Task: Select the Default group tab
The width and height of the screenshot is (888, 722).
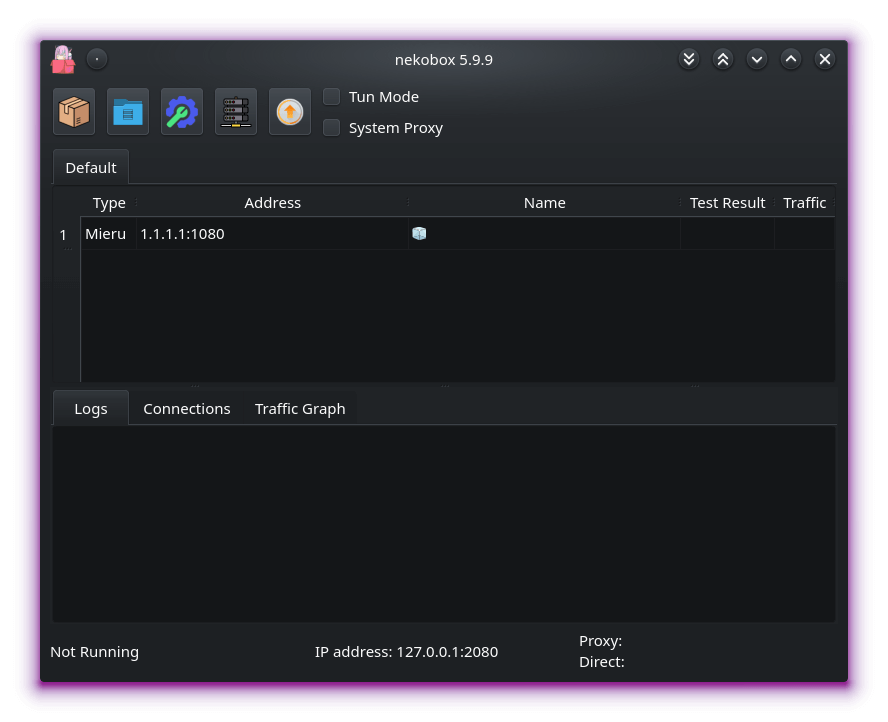Action: [91, 168]
